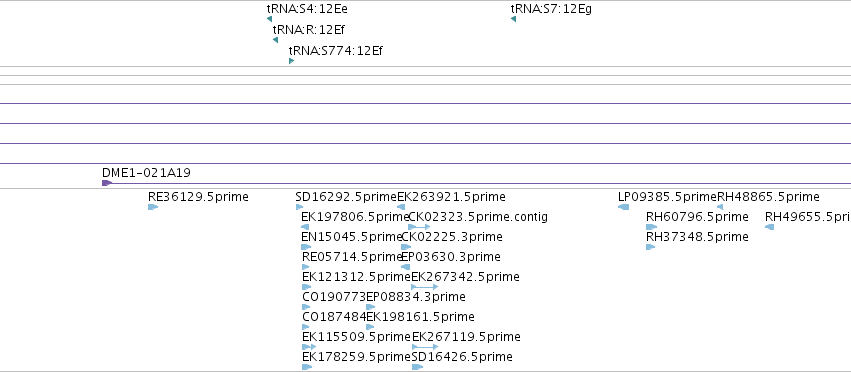Screen dimensions: 851x372
Task: Click the EK178259.5prime arrow glyph
Action: pos(307,367)
